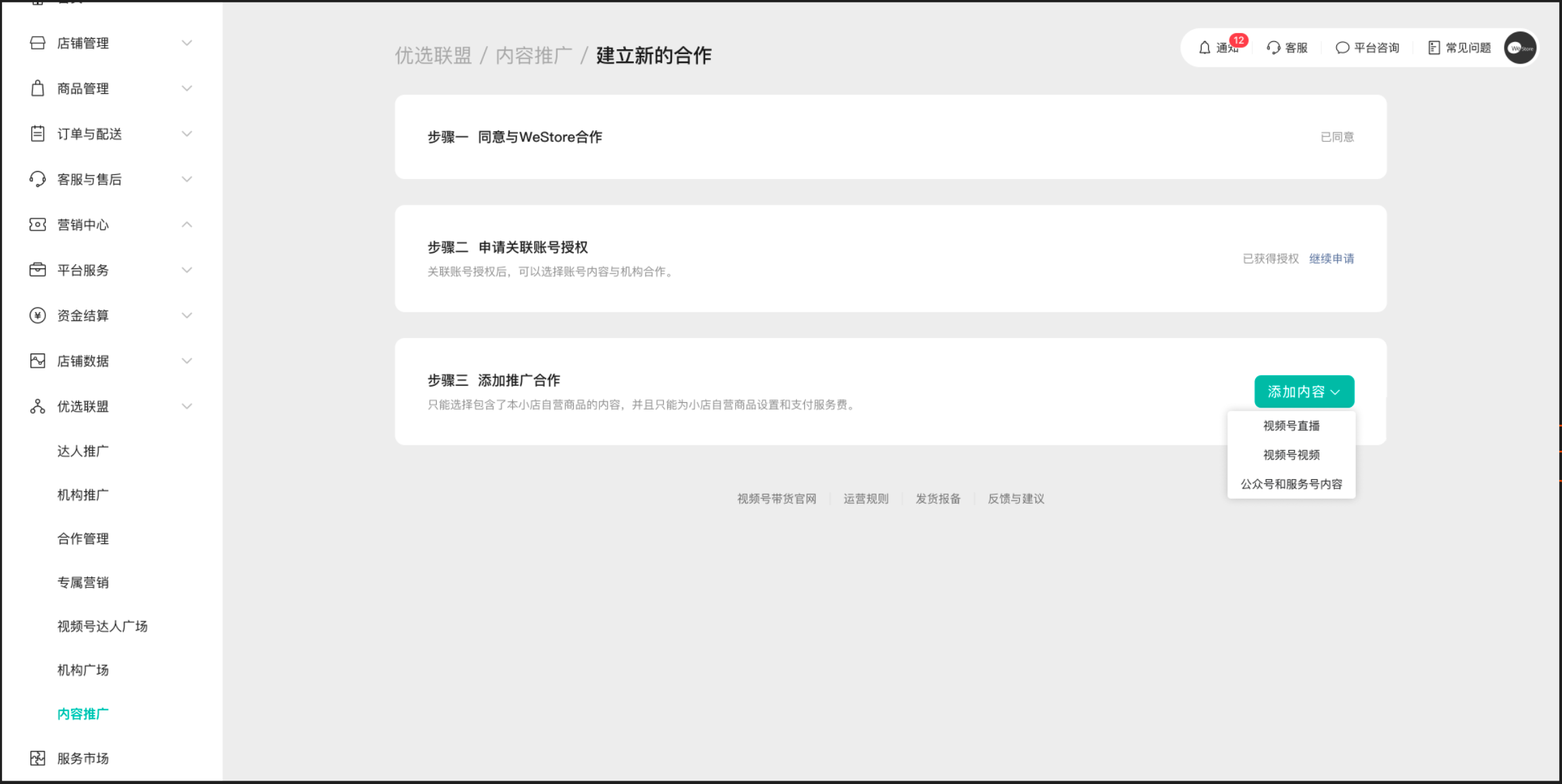
Task: Toggle the 添加内容 dropdown button
Action: [1304, 392]
